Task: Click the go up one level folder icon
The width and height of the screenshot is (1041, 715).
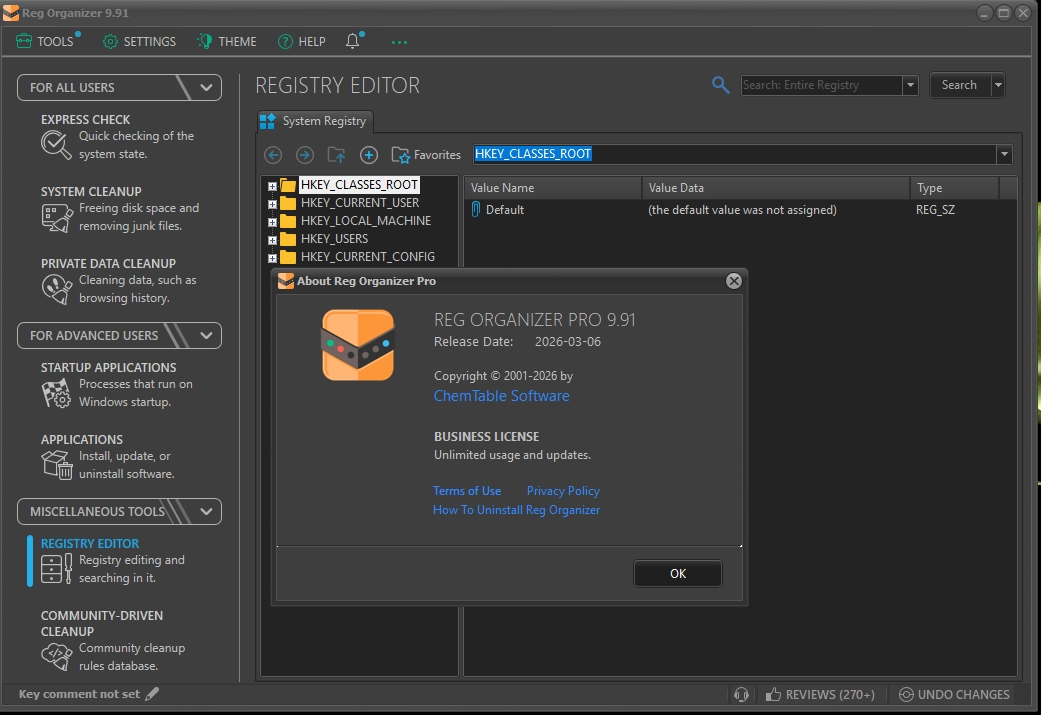Action: [x=337, y=155]
